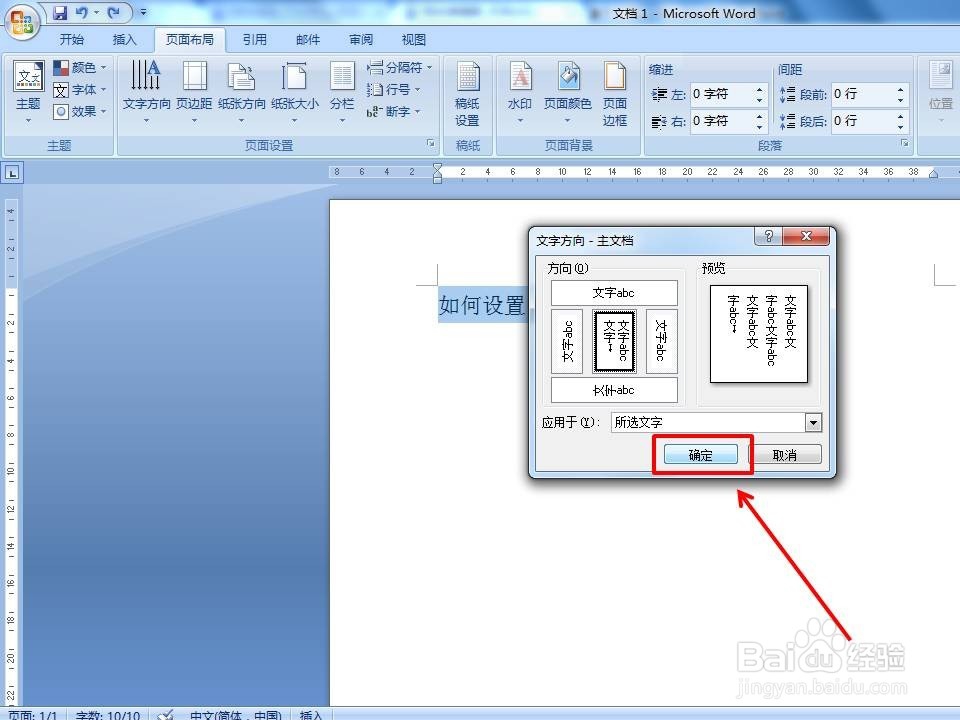
Task: Click the Position (位置) ribbon button
Action: 940,92
